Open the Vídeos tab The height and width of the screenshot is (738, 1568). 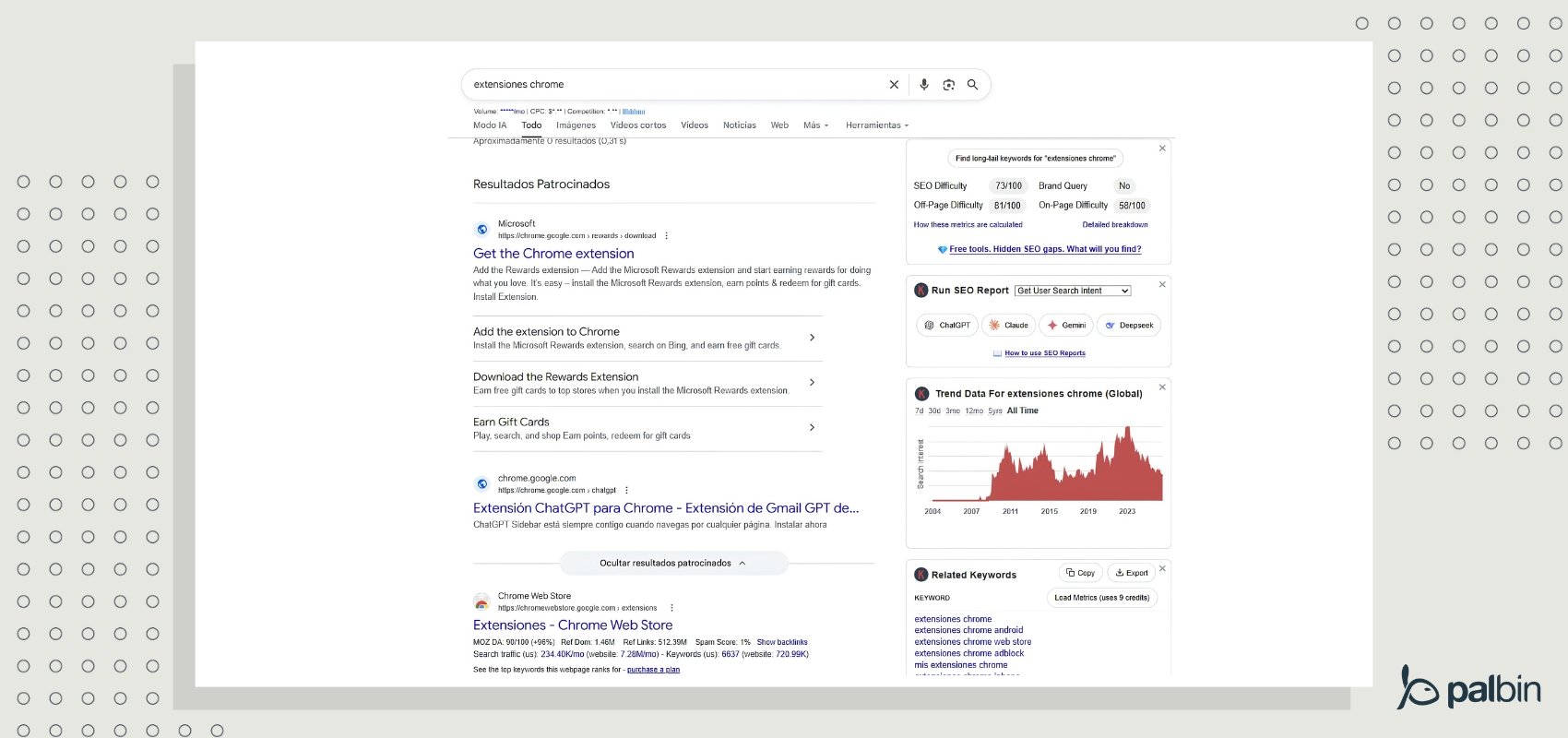(695, 125)
